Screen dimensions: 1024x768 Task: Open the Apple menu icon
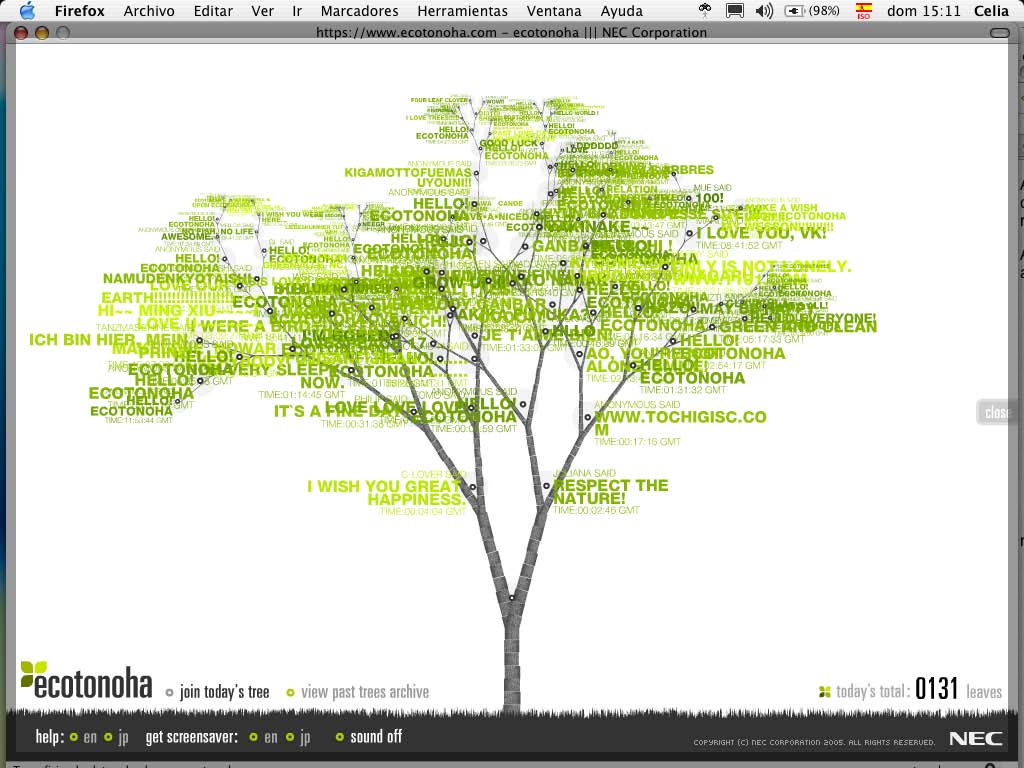click(x=27, y=11)
